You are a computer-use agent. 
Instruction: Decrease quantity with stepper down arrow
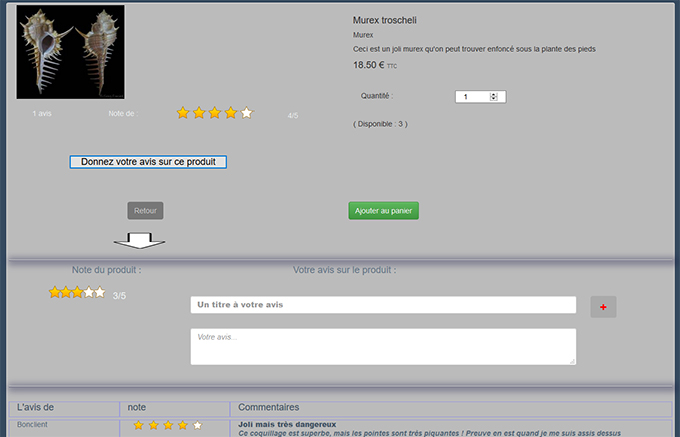(x=494, y=99)
